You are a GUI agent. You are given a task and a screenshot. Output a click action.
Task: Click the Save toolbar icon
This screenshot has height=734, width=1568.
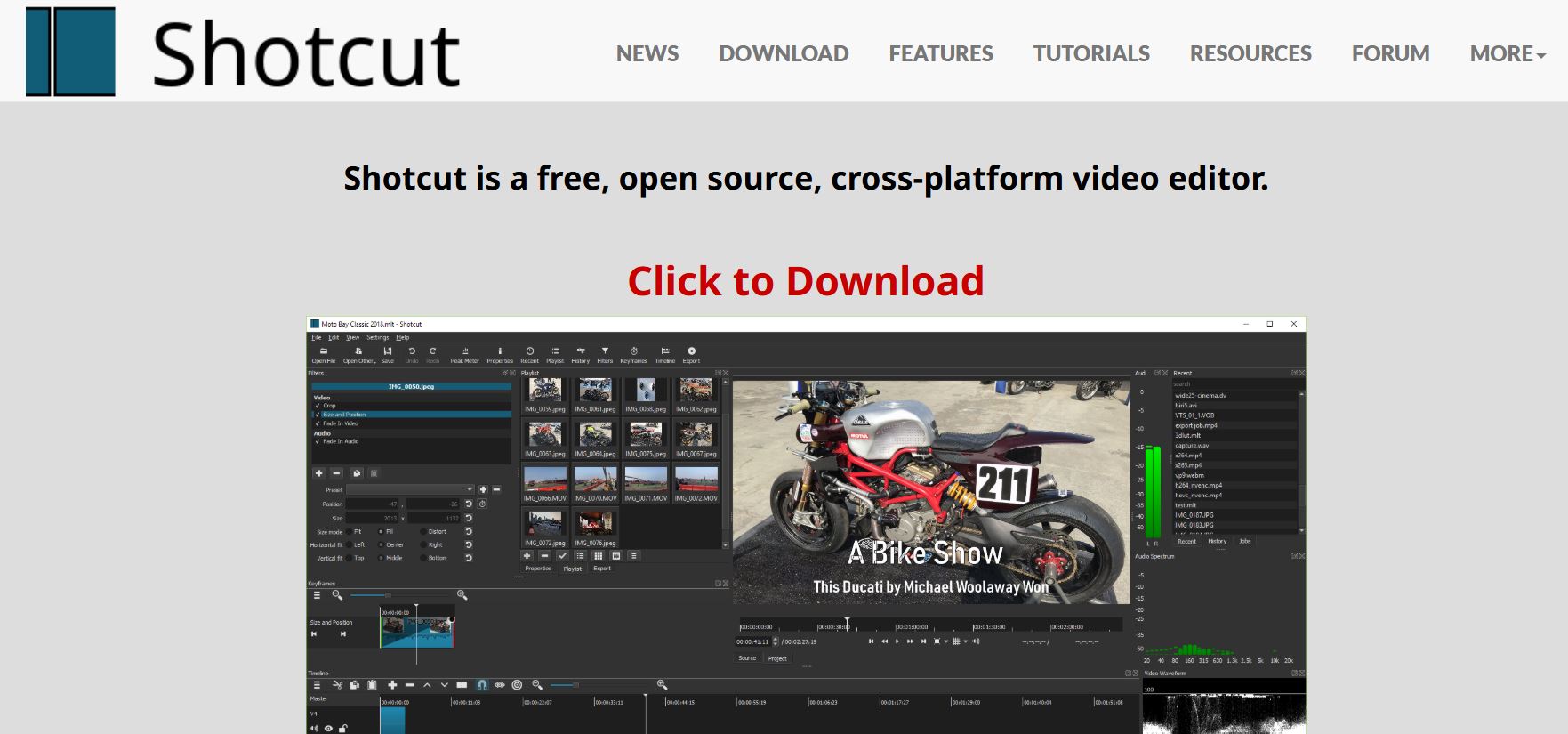387,355
